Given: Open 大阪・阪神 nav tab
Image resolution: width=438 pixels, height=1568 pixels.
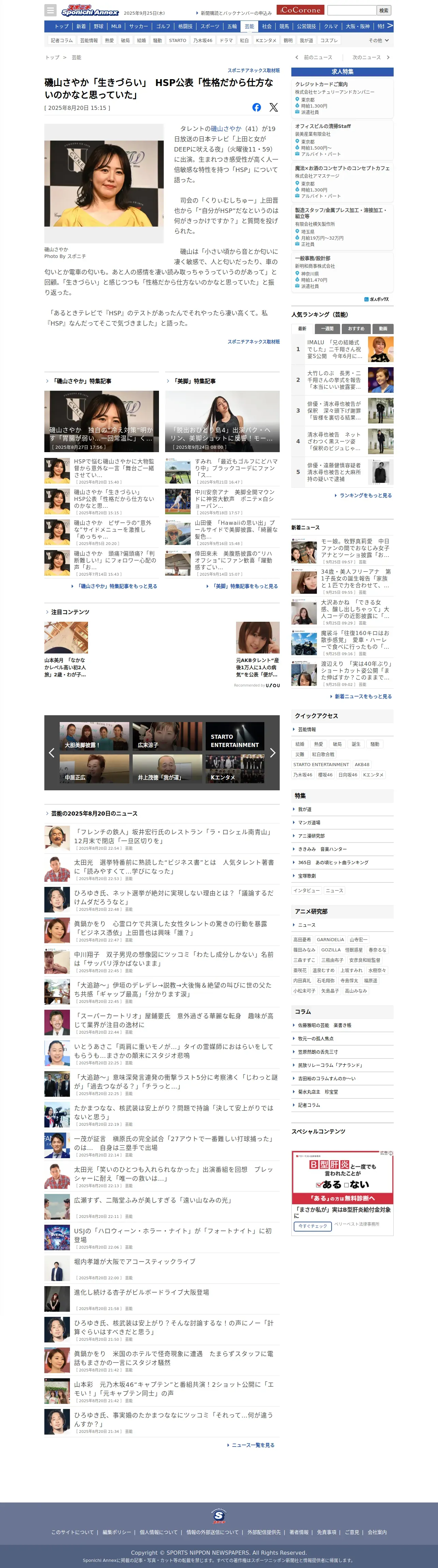Looking at the screenshot, I should point(357,27).
